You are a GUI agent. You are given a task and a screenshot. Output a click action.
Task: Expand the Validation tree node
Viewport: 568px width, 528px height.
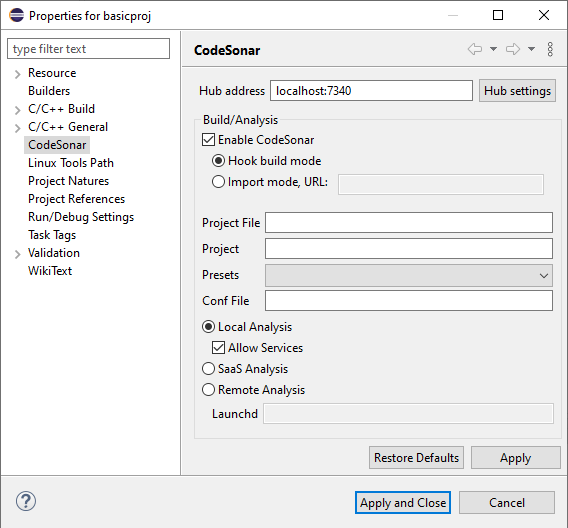click(17, 254)
